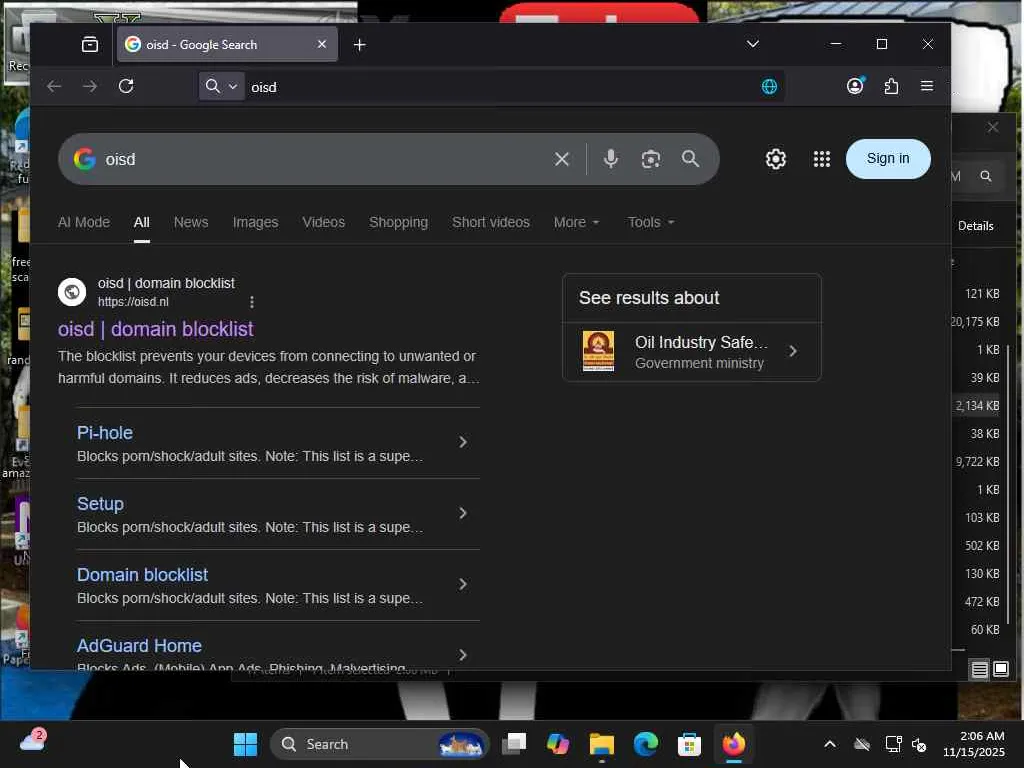The image size is (1024, 768).
Task: Go back to previous page
Action: (x=54, y=86)
